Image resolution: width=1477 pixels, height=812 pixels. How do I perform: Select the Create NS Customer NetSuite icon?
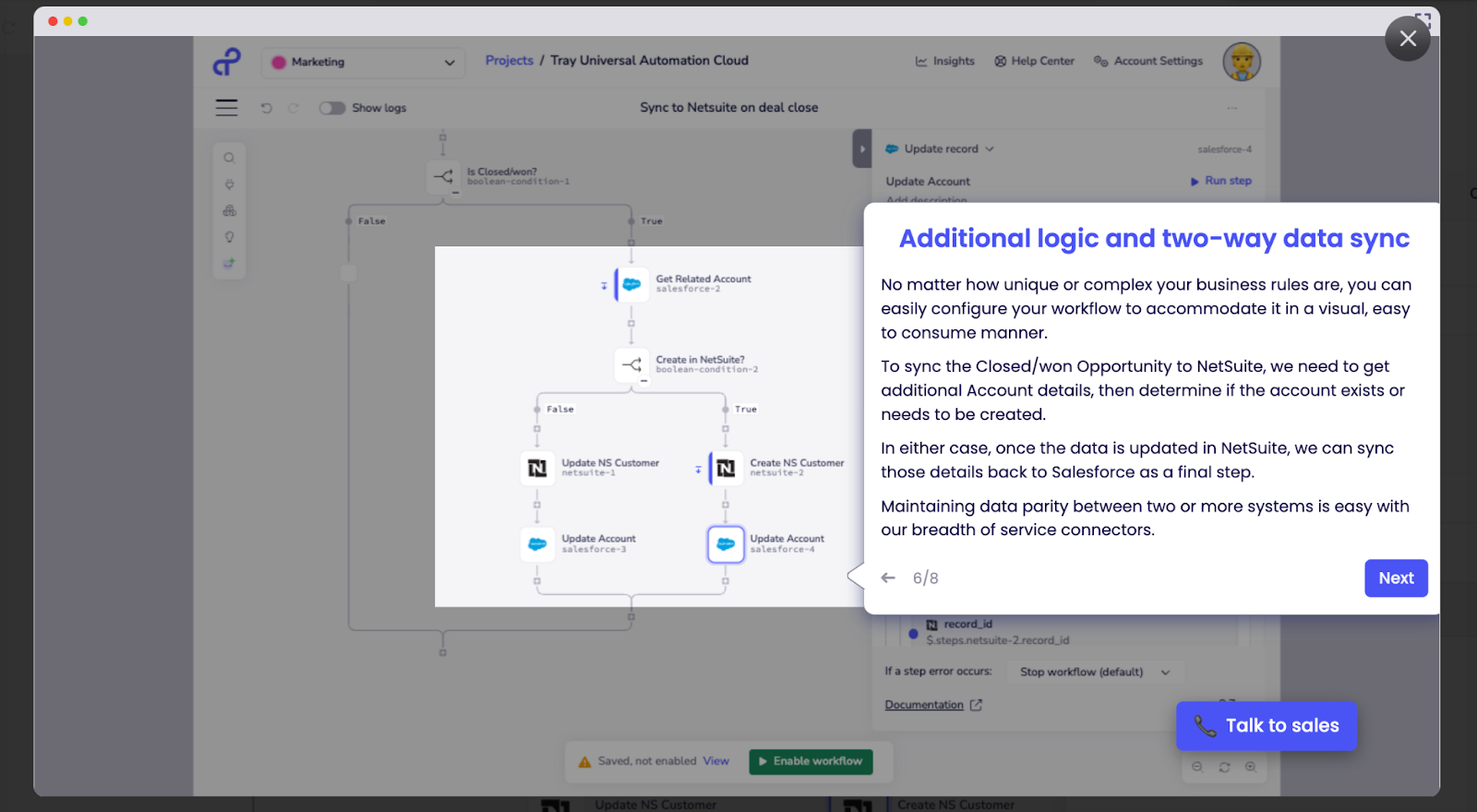point(726,469)
